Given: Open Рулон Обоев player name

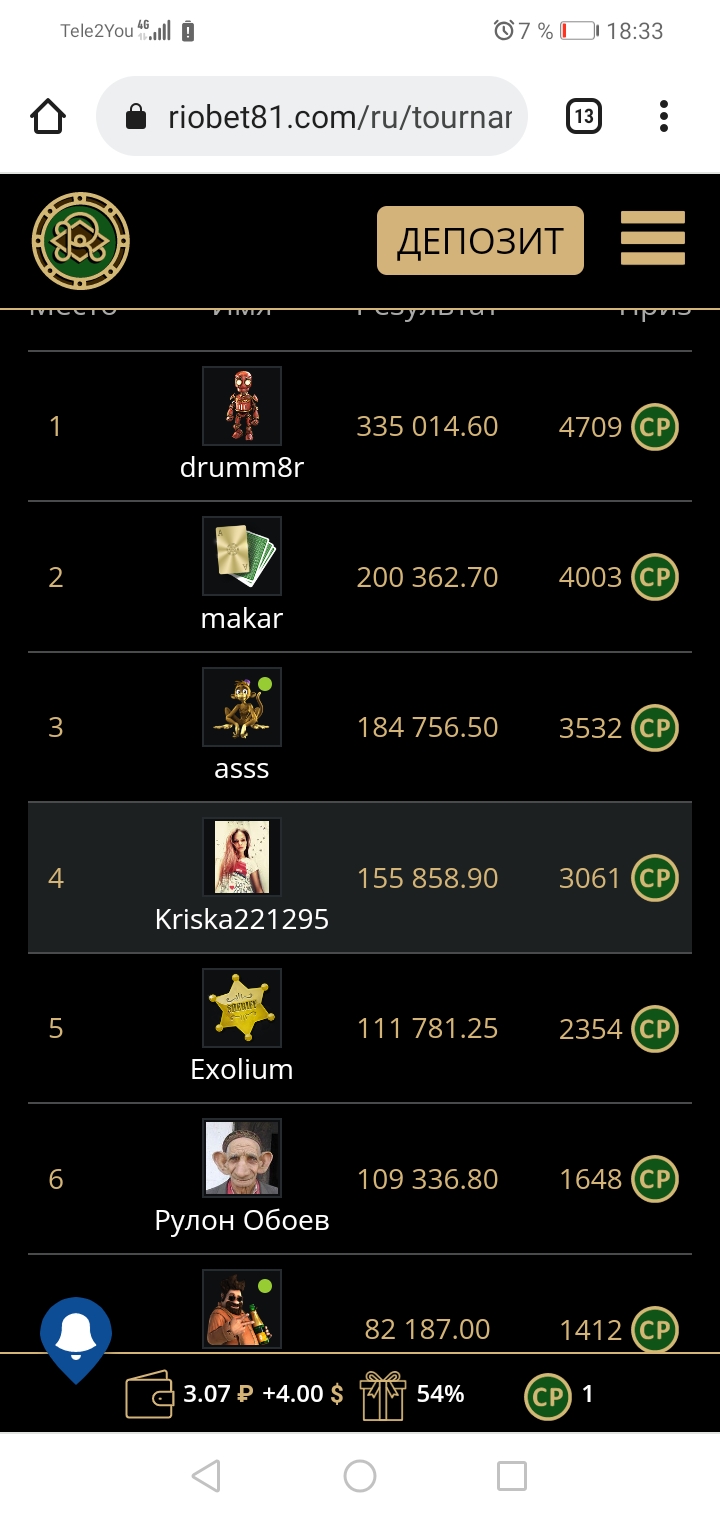Looking at the screenshot, I should (242, 1220).
